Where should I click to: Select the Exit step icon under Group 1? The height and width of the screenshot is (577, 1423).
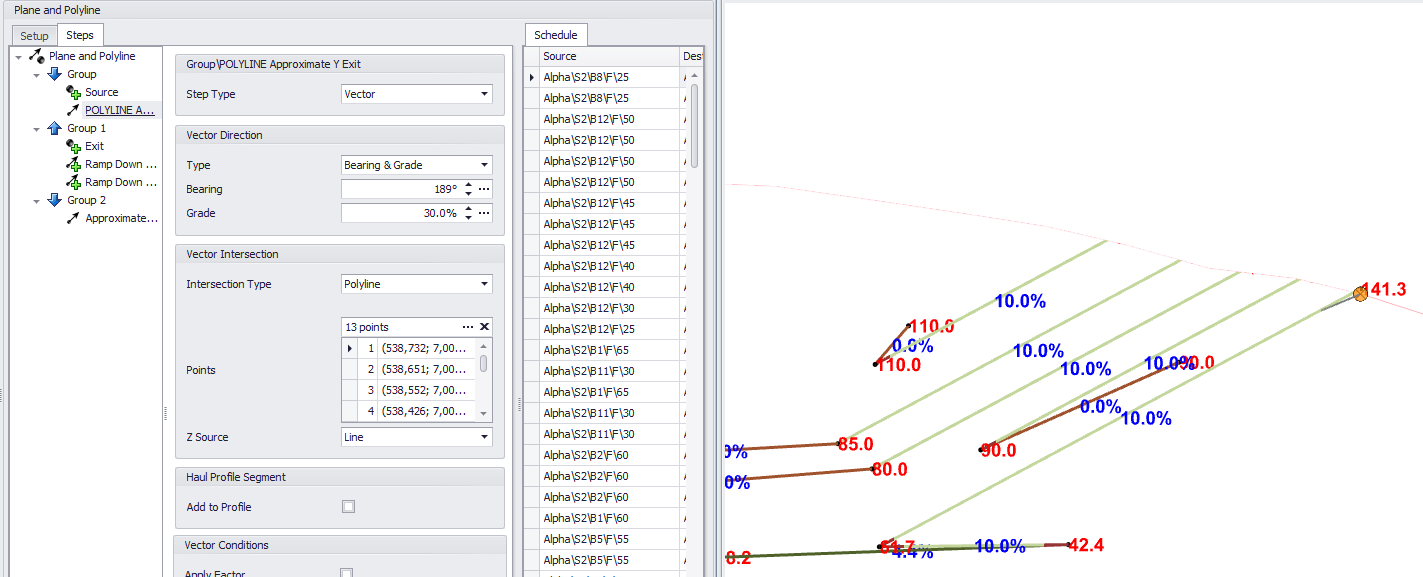pos(73,146)
